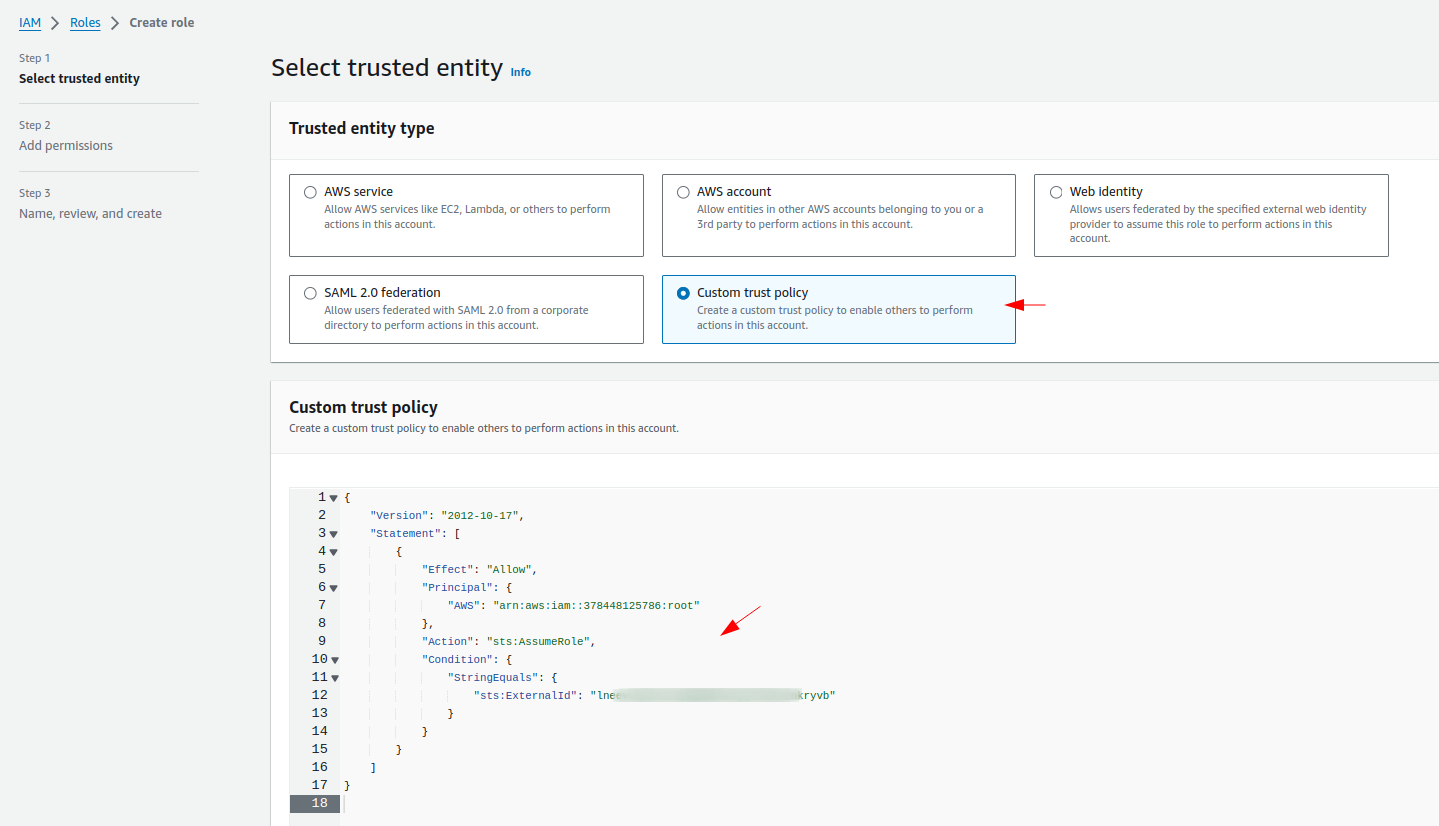1439x826 pixels.
Task: Select the AWS service radio button
Action: pyautogui.click(x=310, y=192)
